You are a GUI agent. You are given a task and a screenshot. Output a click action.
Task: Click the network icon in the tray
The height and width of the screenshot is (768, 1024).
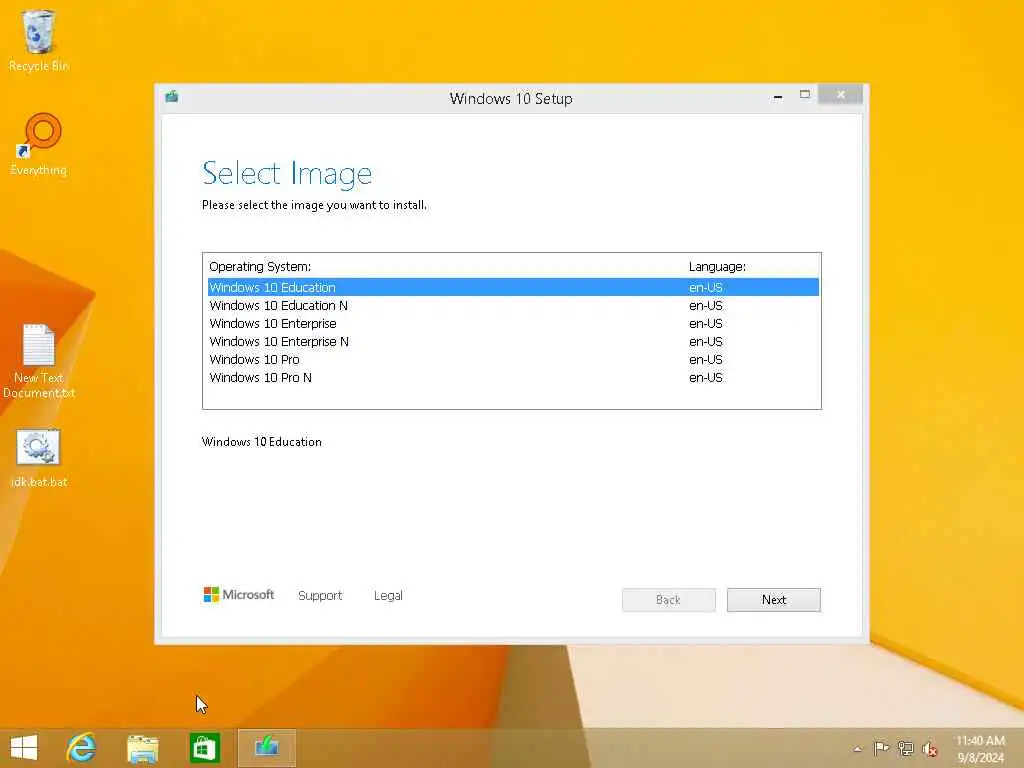click(x=906, y=748)
